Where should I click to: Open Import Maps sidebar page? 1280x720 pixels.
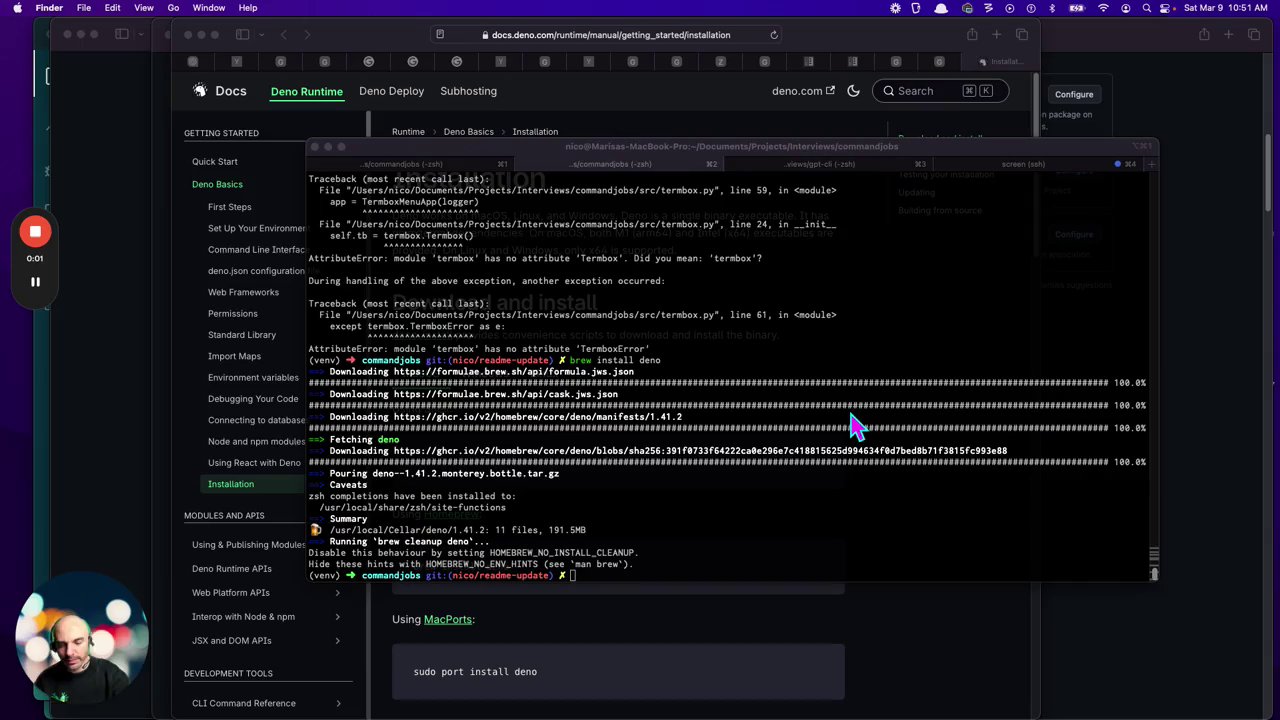pyautogui.click(x=234, y=356)
